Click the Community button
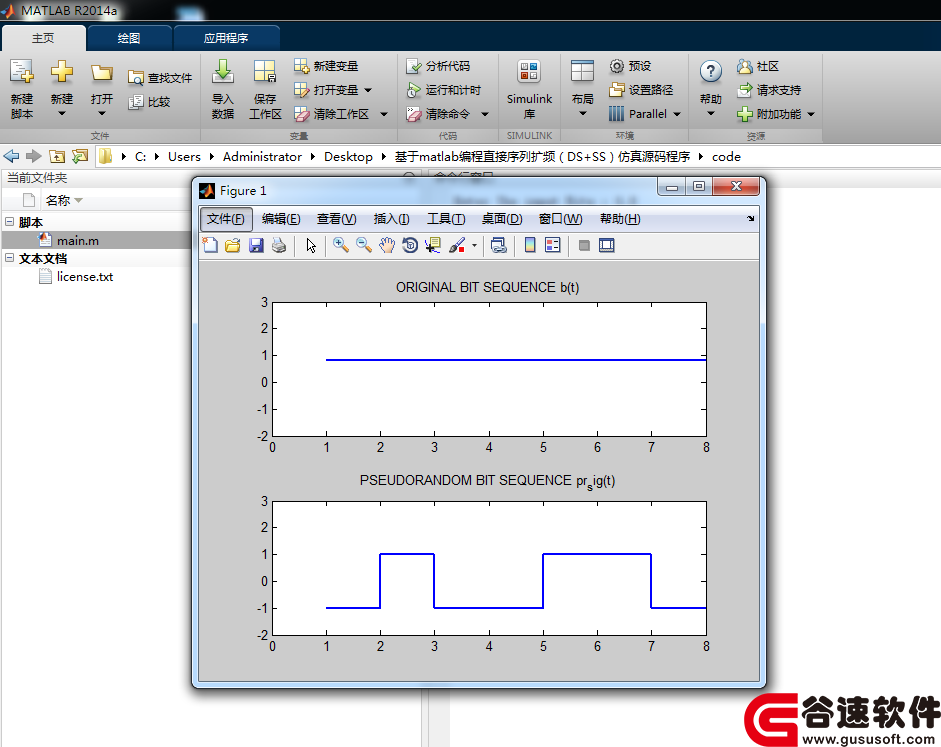The height and width of the screenshot is (747, 941). (x=758, y=66)
